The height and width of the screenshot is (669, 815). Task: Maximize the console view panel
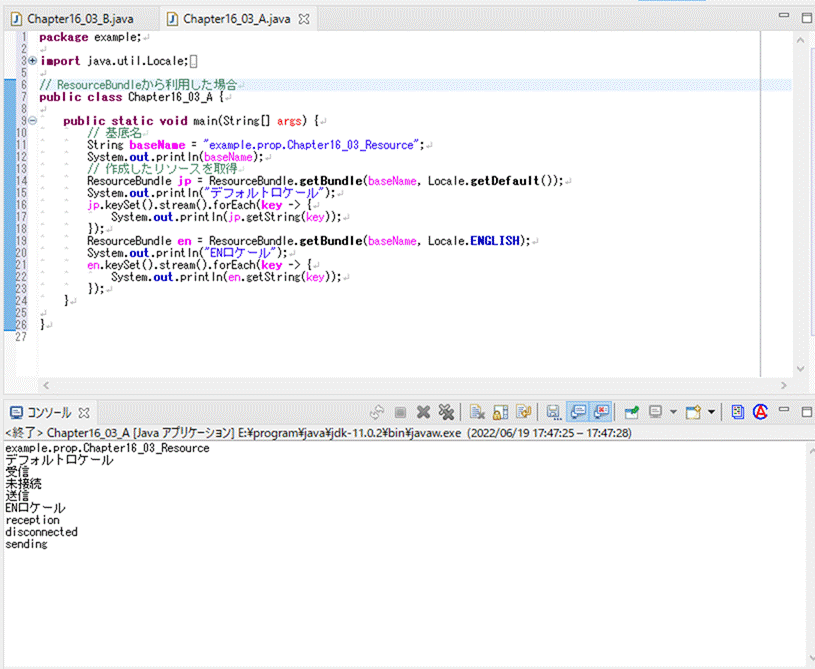(x=807, y=412)
